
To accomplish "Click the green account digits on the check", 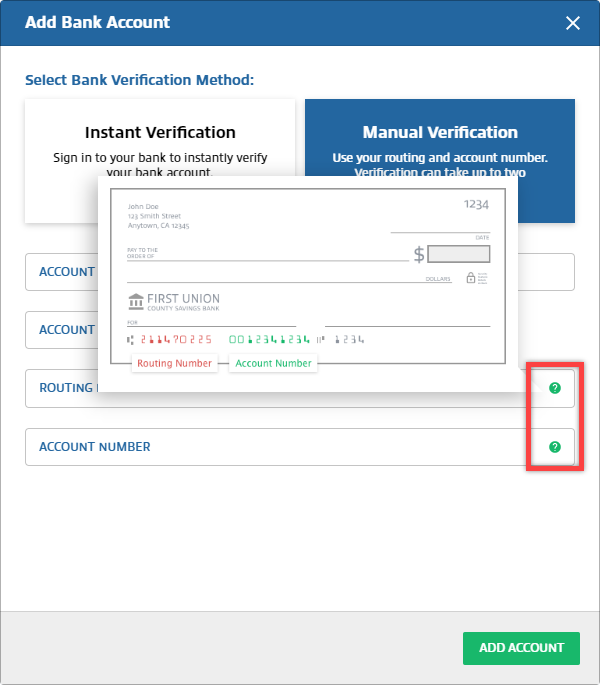I will (269, 339).
